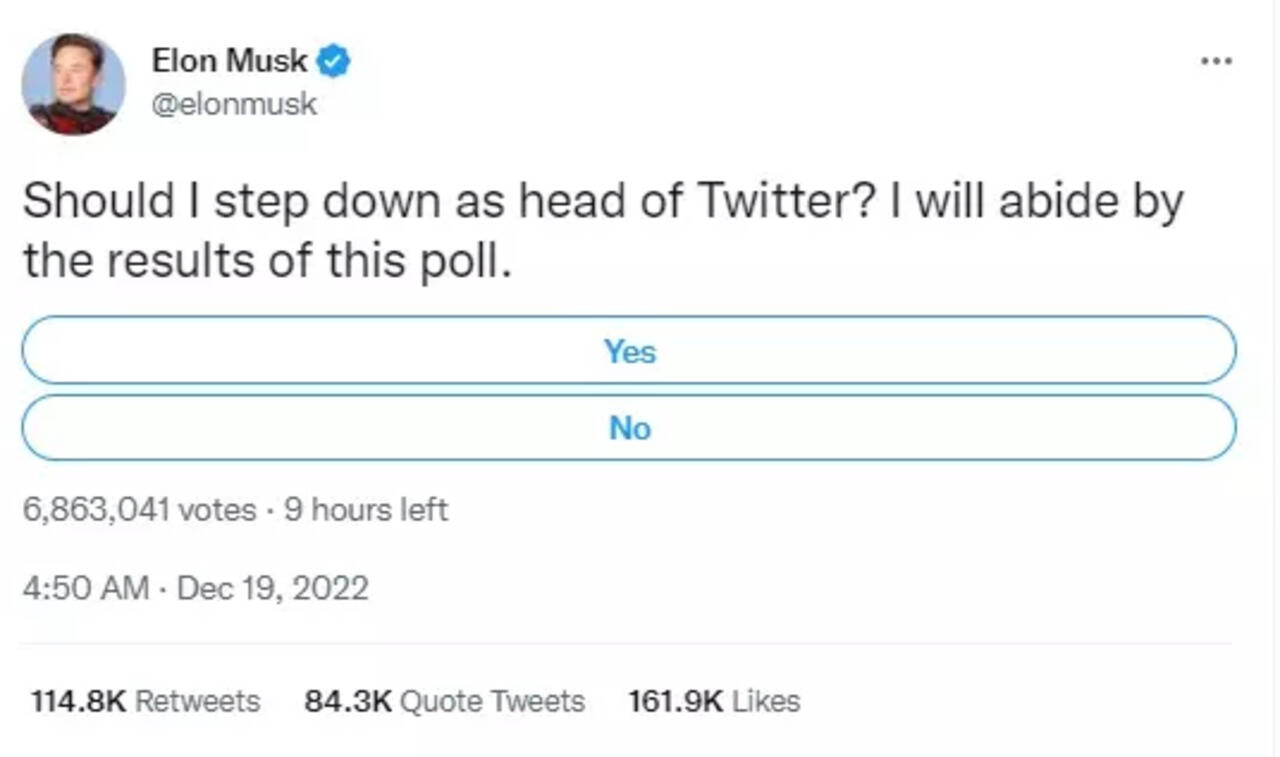
Task: Click the 161.9K like count number
Action: coord(675,701)
